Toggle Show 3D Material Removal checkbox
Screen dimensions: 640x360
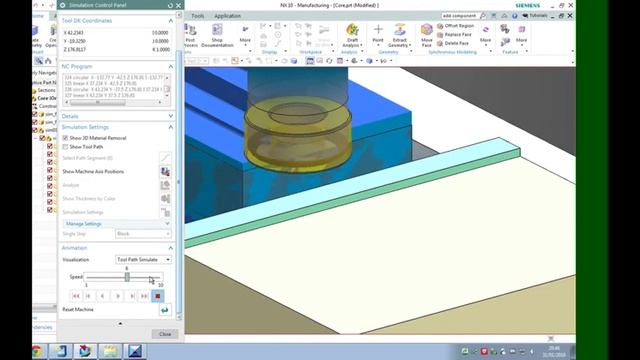coord(65,138)
